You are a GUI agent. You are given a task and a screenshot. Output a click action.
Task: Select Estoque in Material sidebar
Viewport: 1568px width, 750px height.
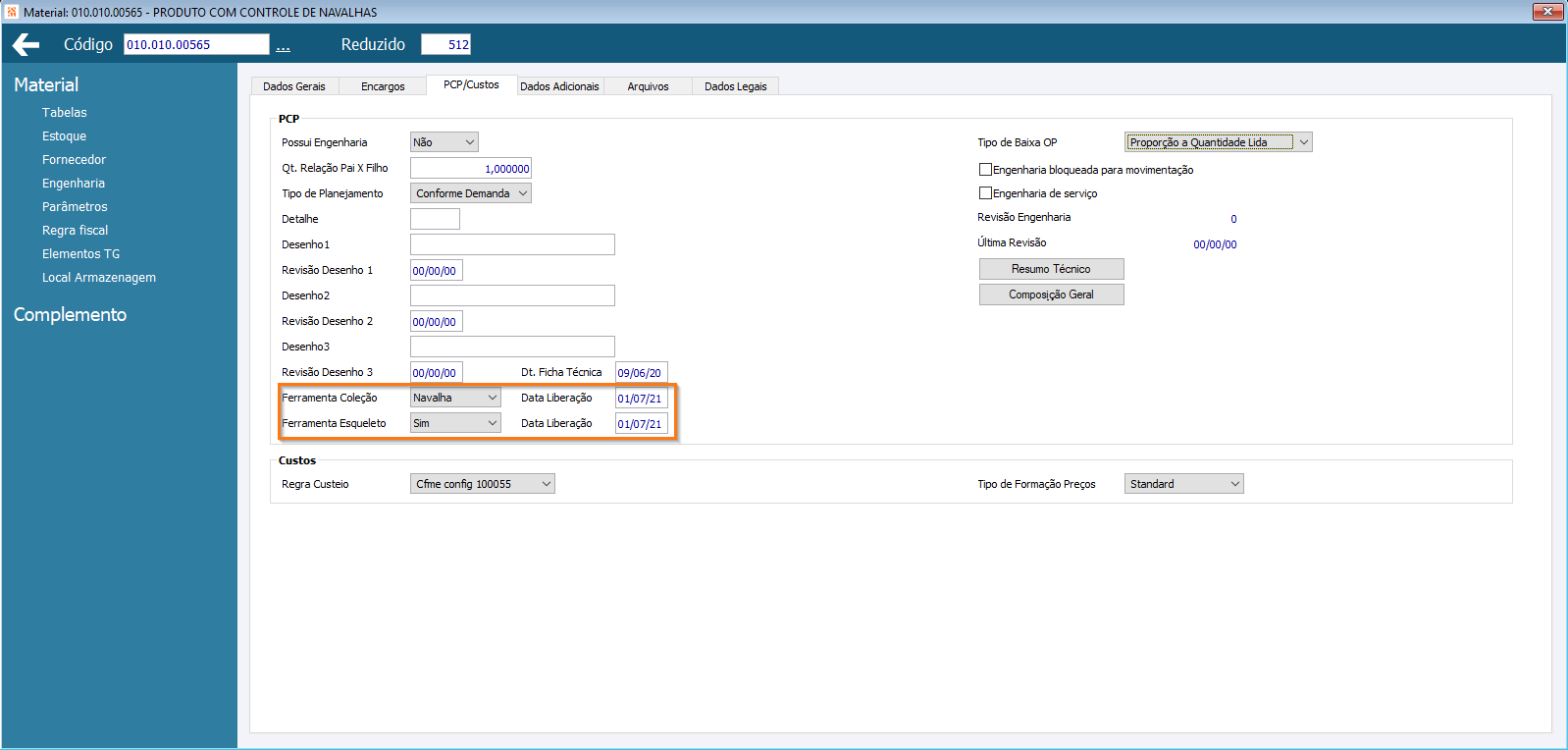point(64,136)
